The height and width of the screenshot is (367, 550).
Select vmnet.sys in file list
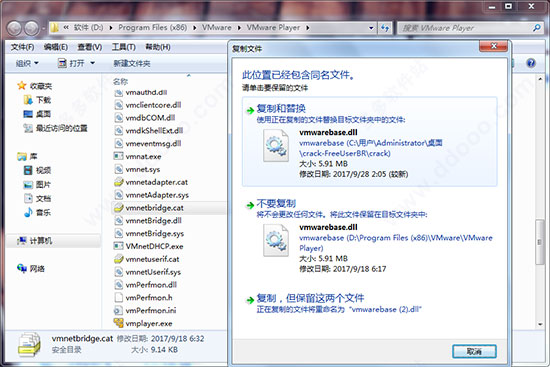138,169
